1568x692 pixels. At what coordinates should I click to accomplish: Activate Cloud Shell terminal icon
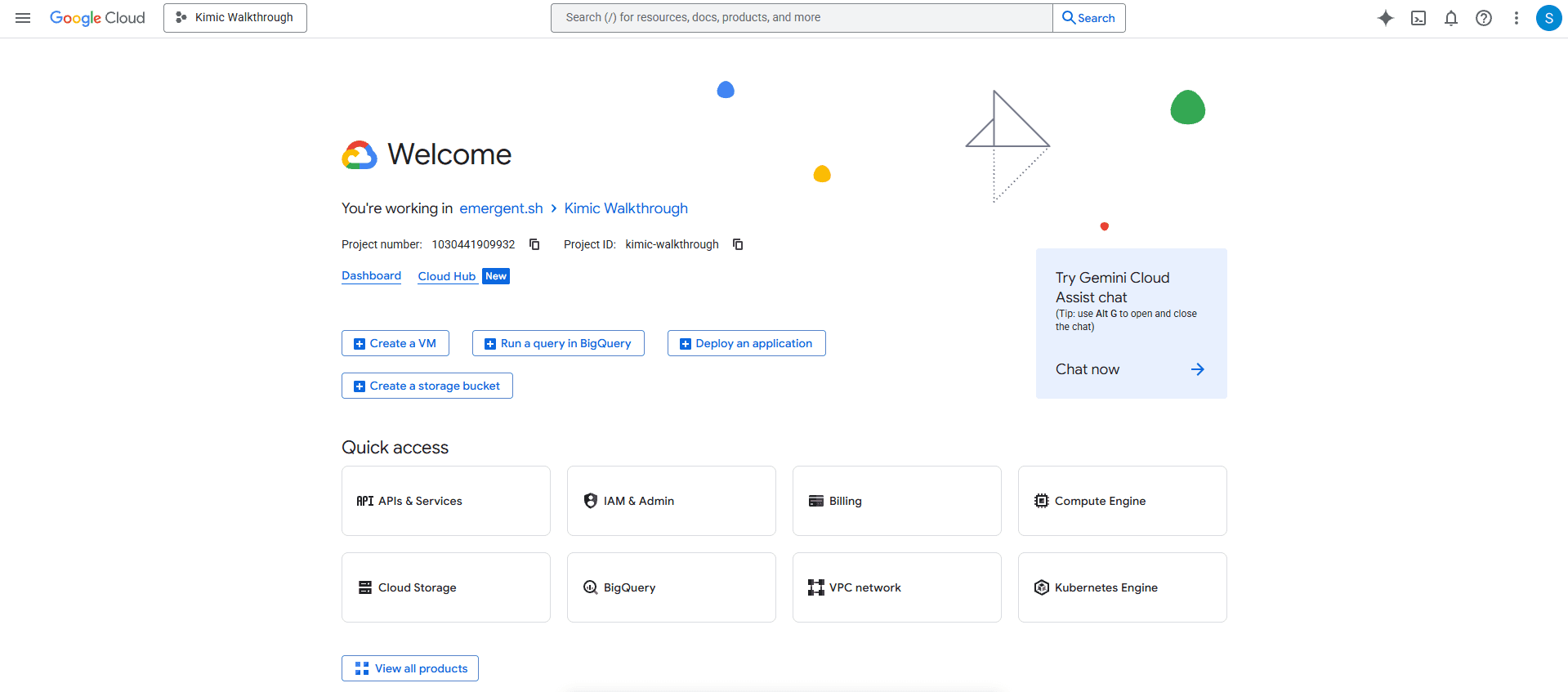click(x=1418, y=18)
